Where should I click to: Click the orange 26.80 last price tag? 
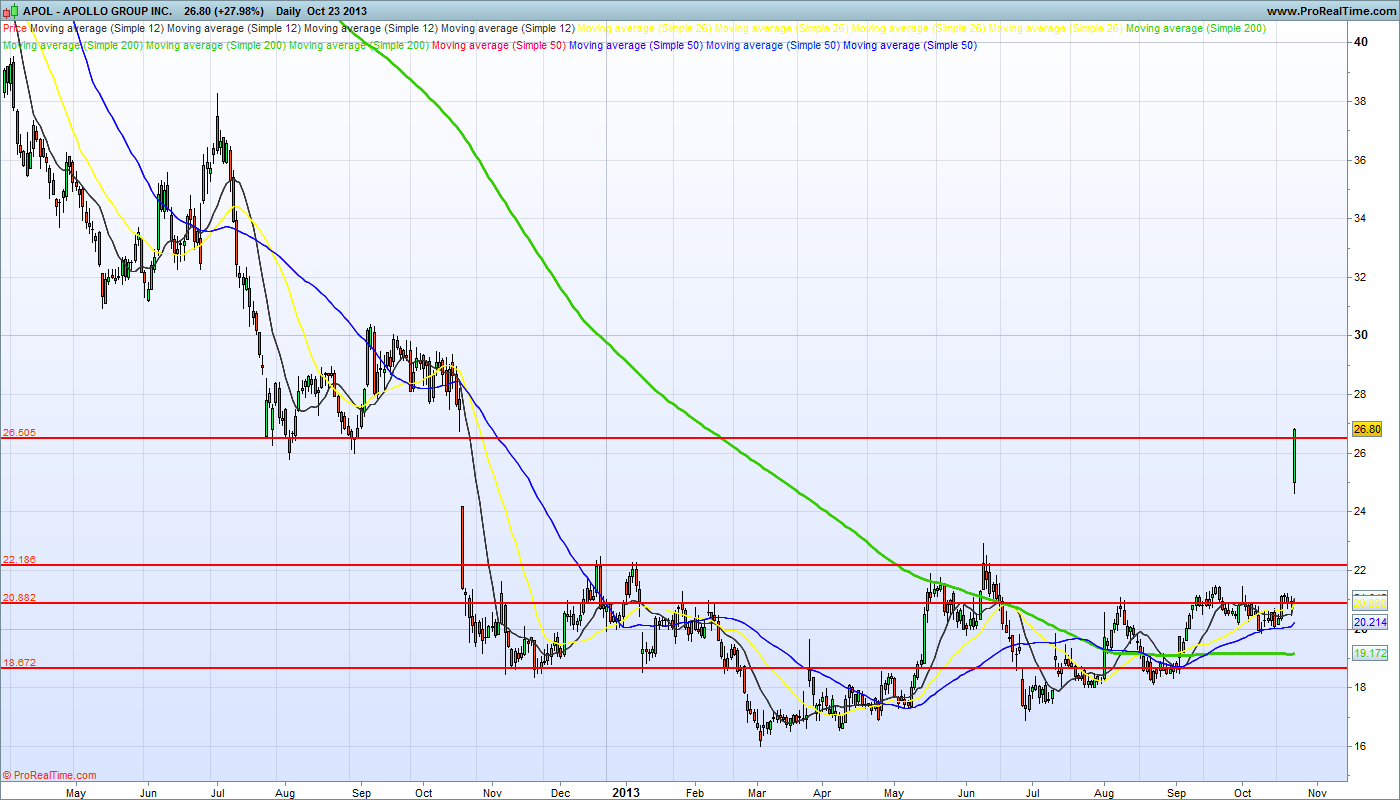click(x=1366, y=429)
